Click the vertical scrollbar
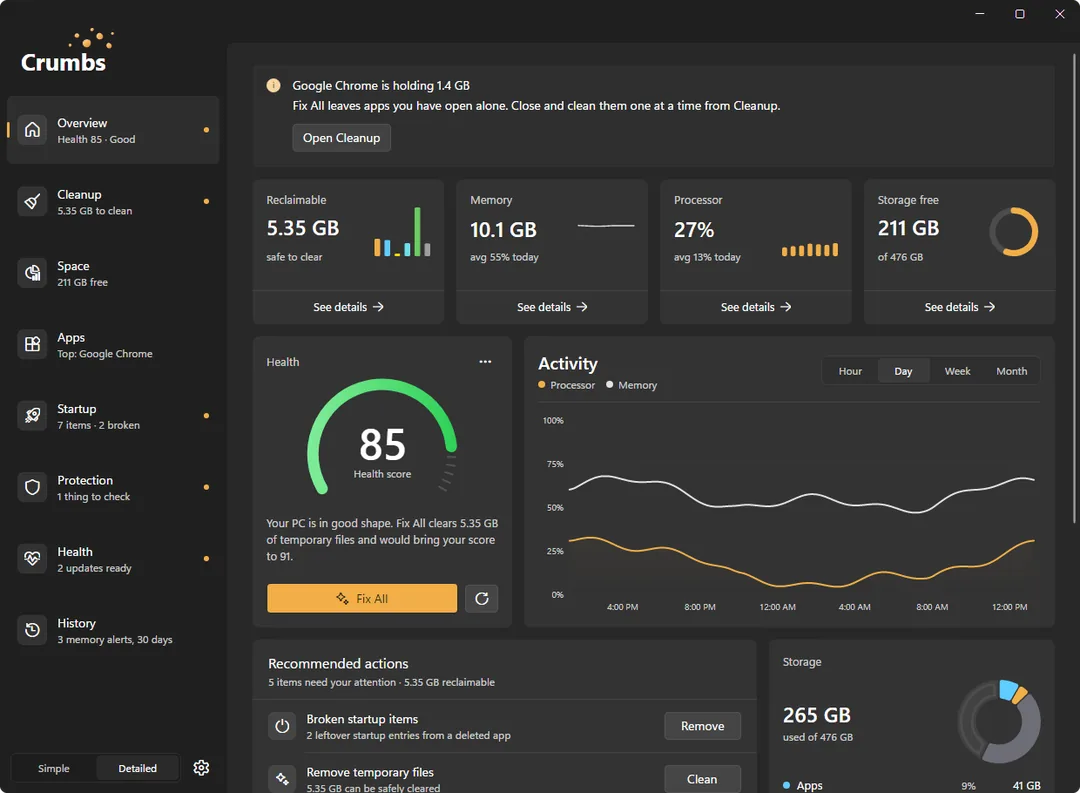This screenshot has width=1080, height=793. pyautogui.click(x=1074, y=287)
